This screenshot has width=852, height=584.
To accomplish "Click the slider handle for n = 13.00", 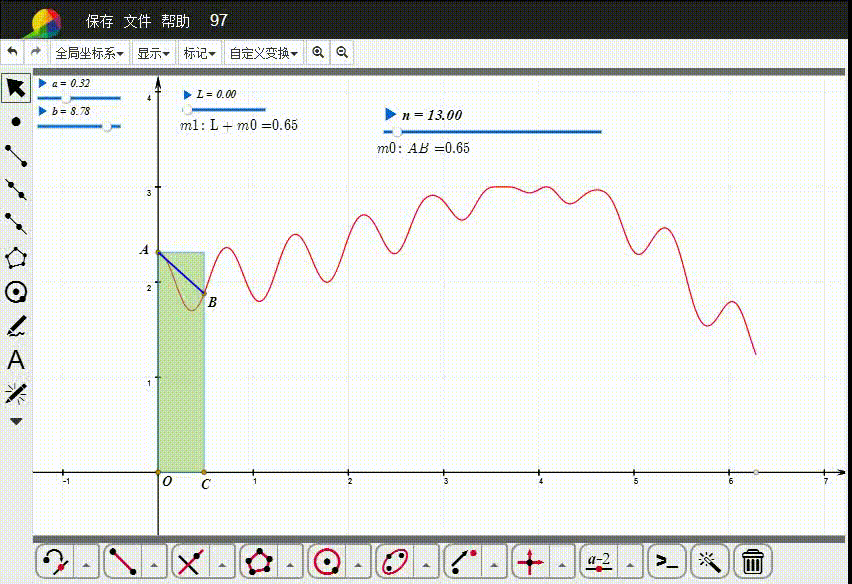I will [397, 131].
